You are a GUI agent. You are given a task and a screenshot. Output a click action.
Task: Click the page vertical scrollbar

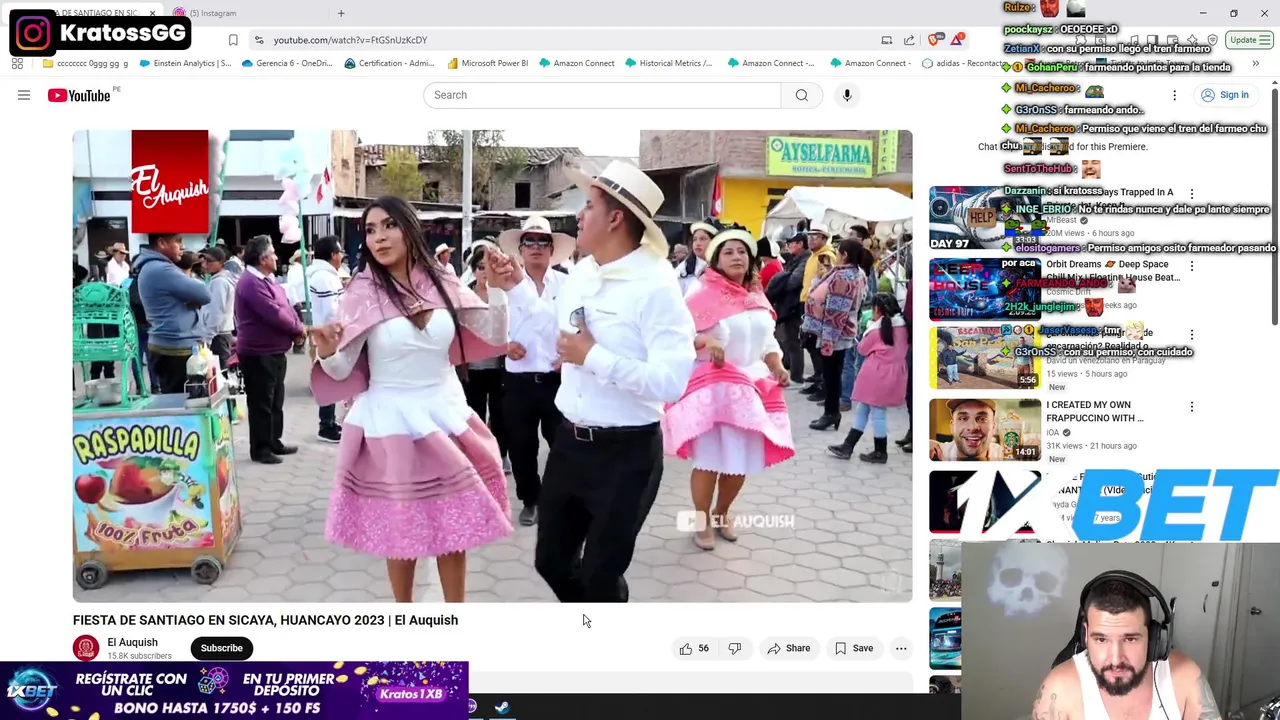[1274, 205]
